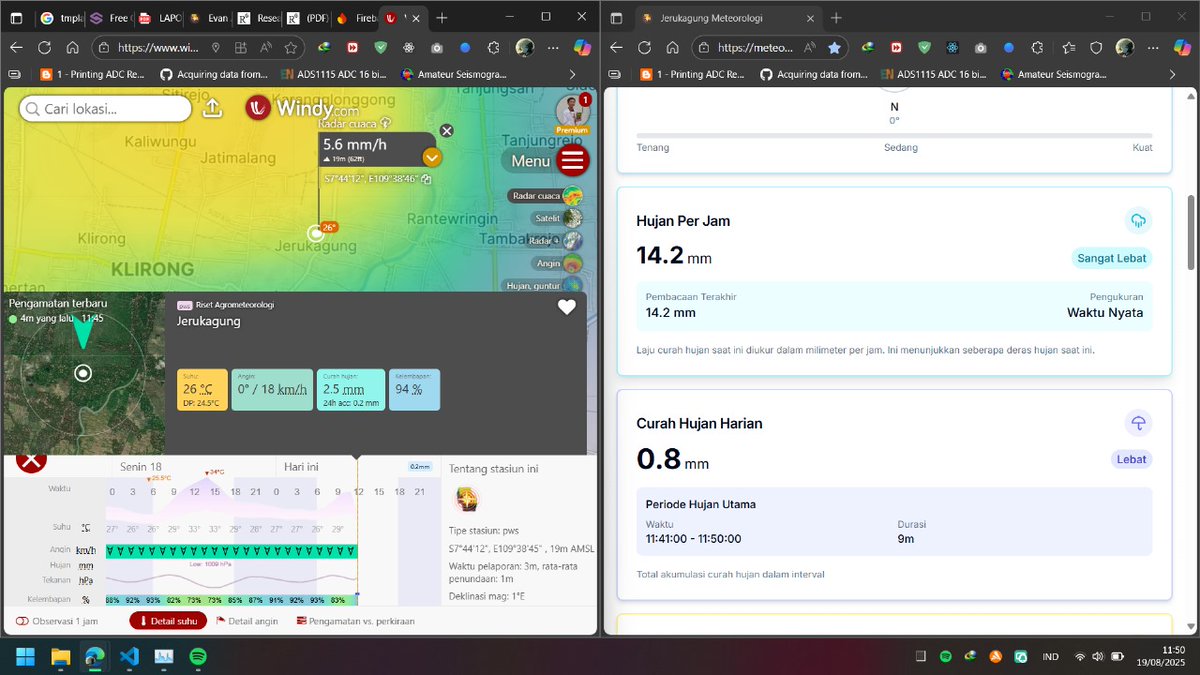The image size is (1200, 675).
Task: Select the Detail suhu button
Action: 168,621
